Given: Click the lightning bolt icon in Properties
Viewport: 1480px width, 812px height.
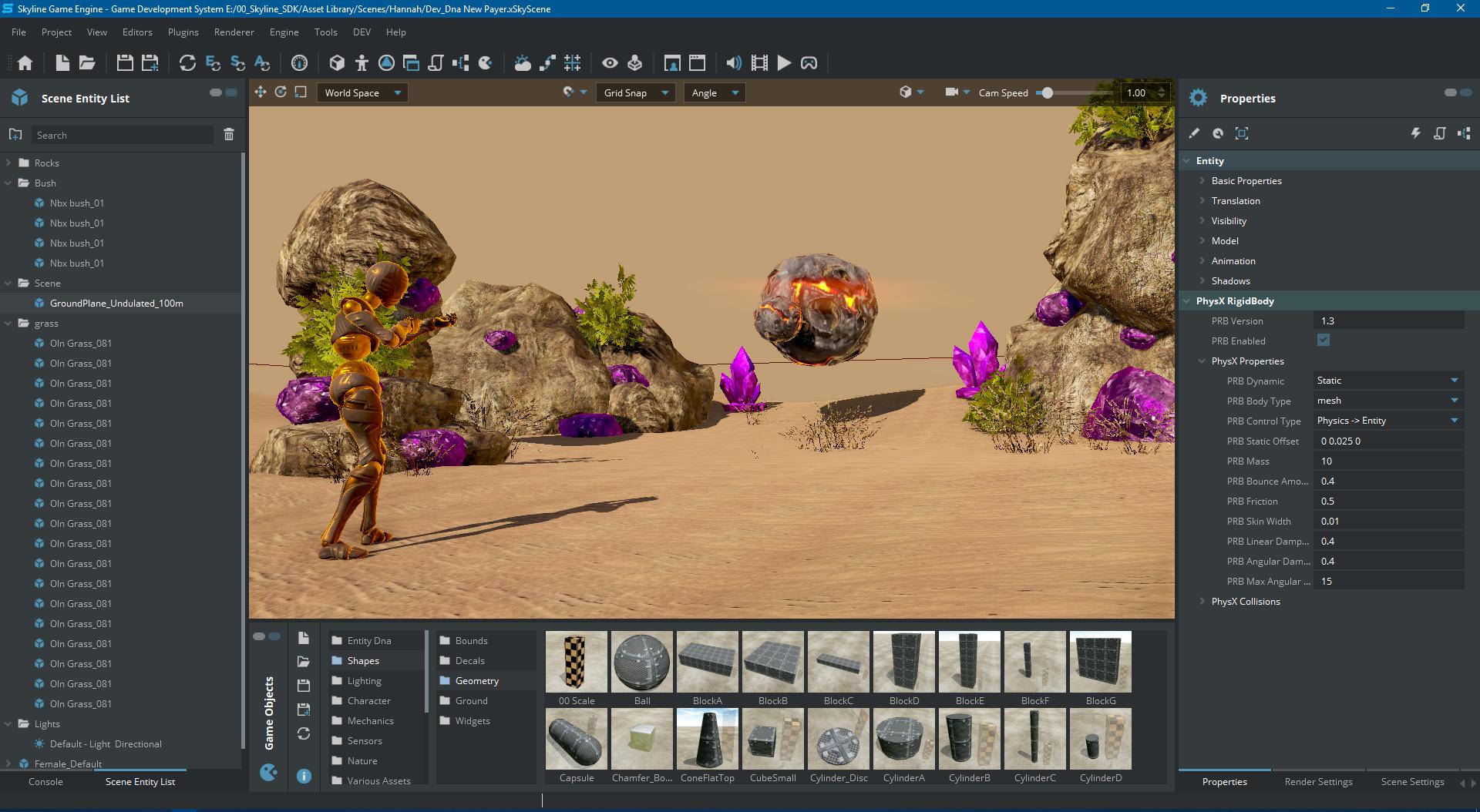Looking at the screenshot, I should [1415, 133].
